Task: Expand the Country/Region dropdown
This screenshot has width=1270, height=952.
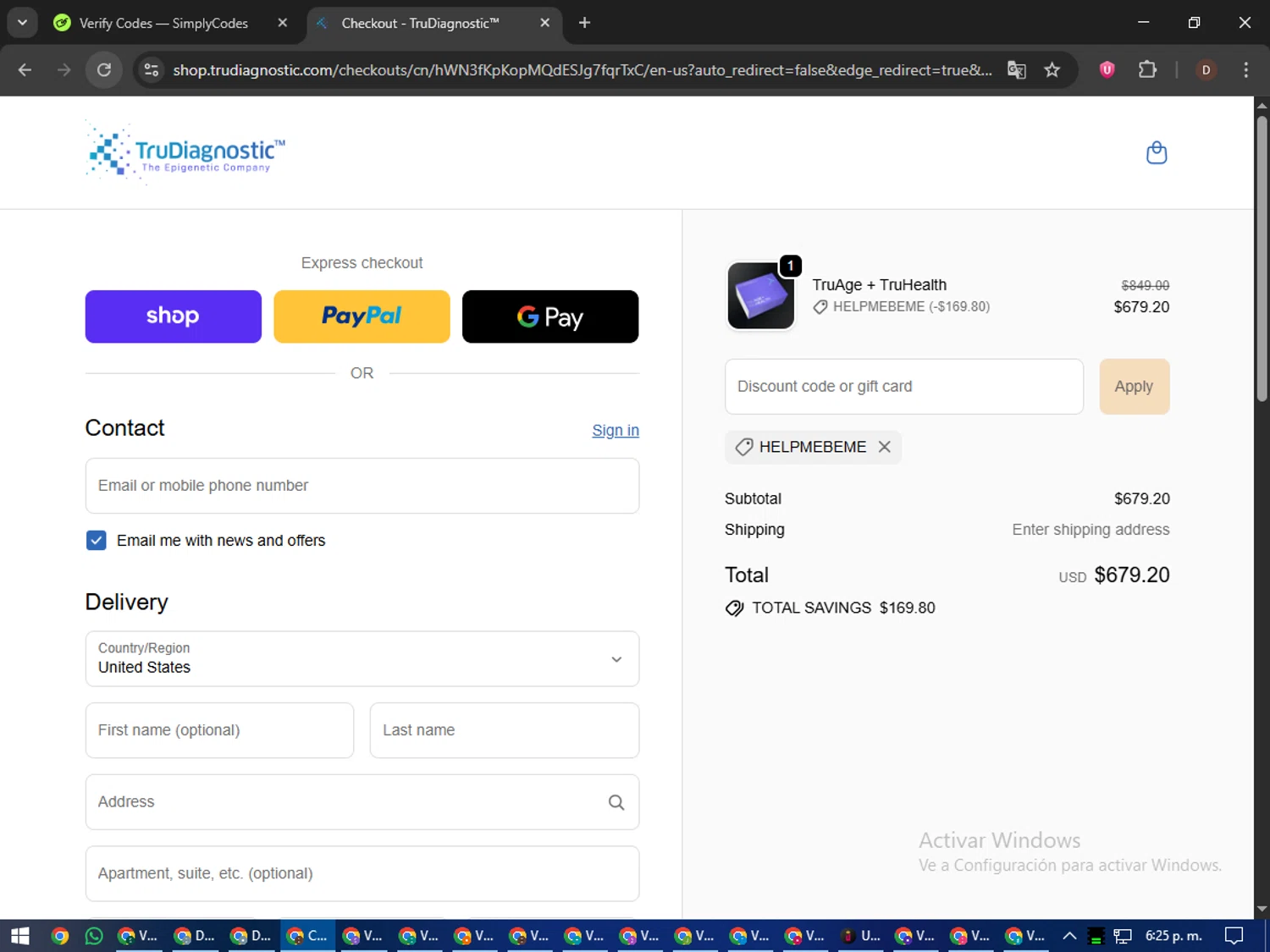Action: pos(362,658)
